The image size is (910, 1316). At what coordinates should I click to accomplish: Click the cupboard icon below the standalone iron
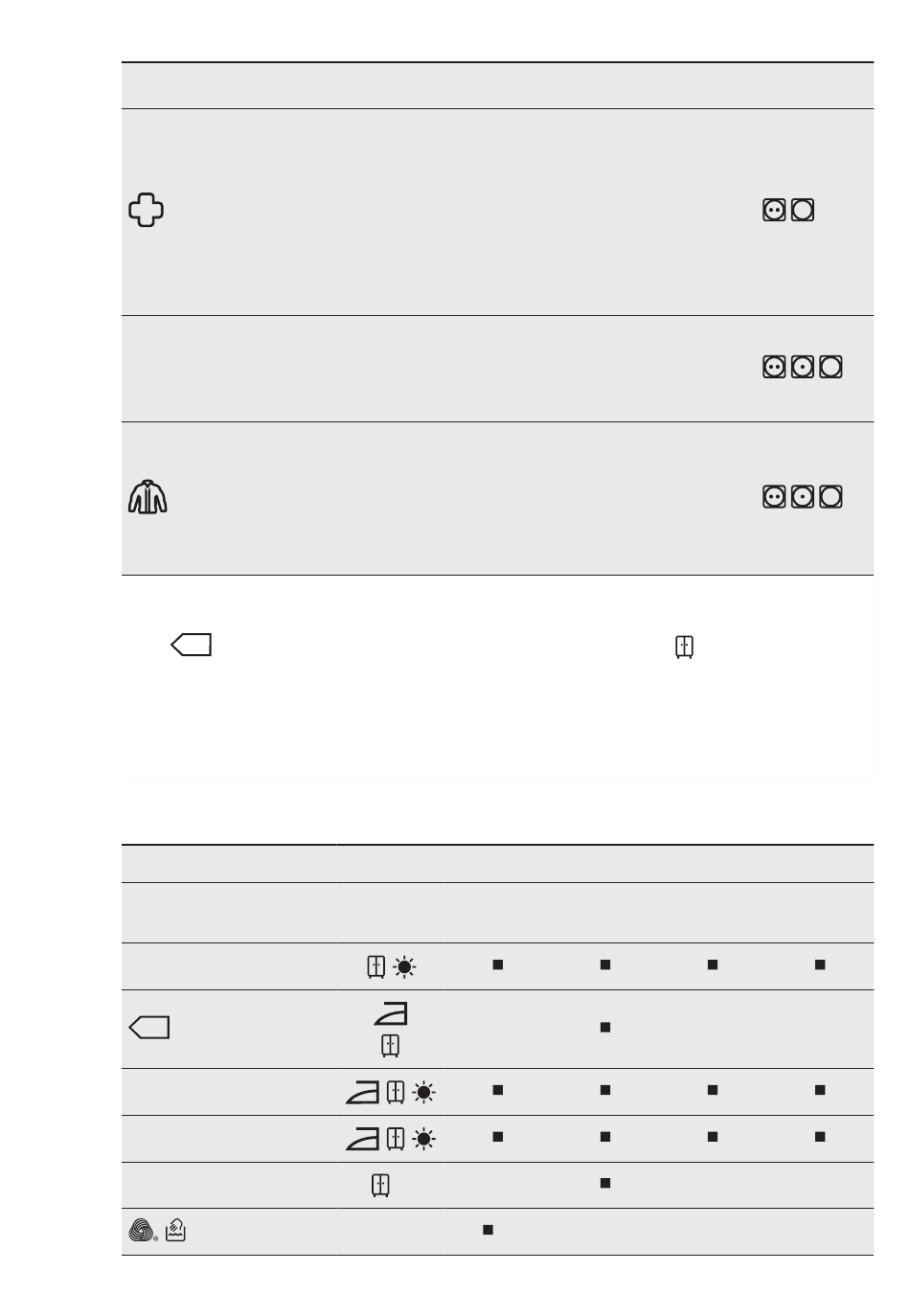pyautogui.click(x=390, y=1045)
